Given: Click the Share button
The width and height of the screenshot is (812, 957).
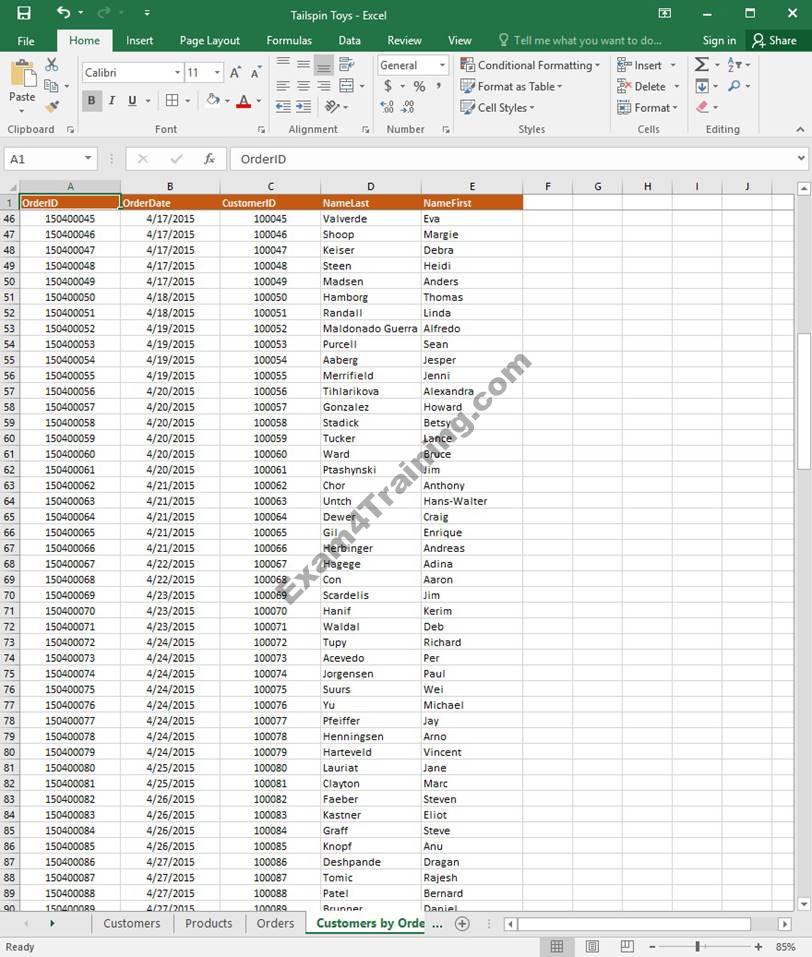Looking at the screenshot, I should 774,41.
